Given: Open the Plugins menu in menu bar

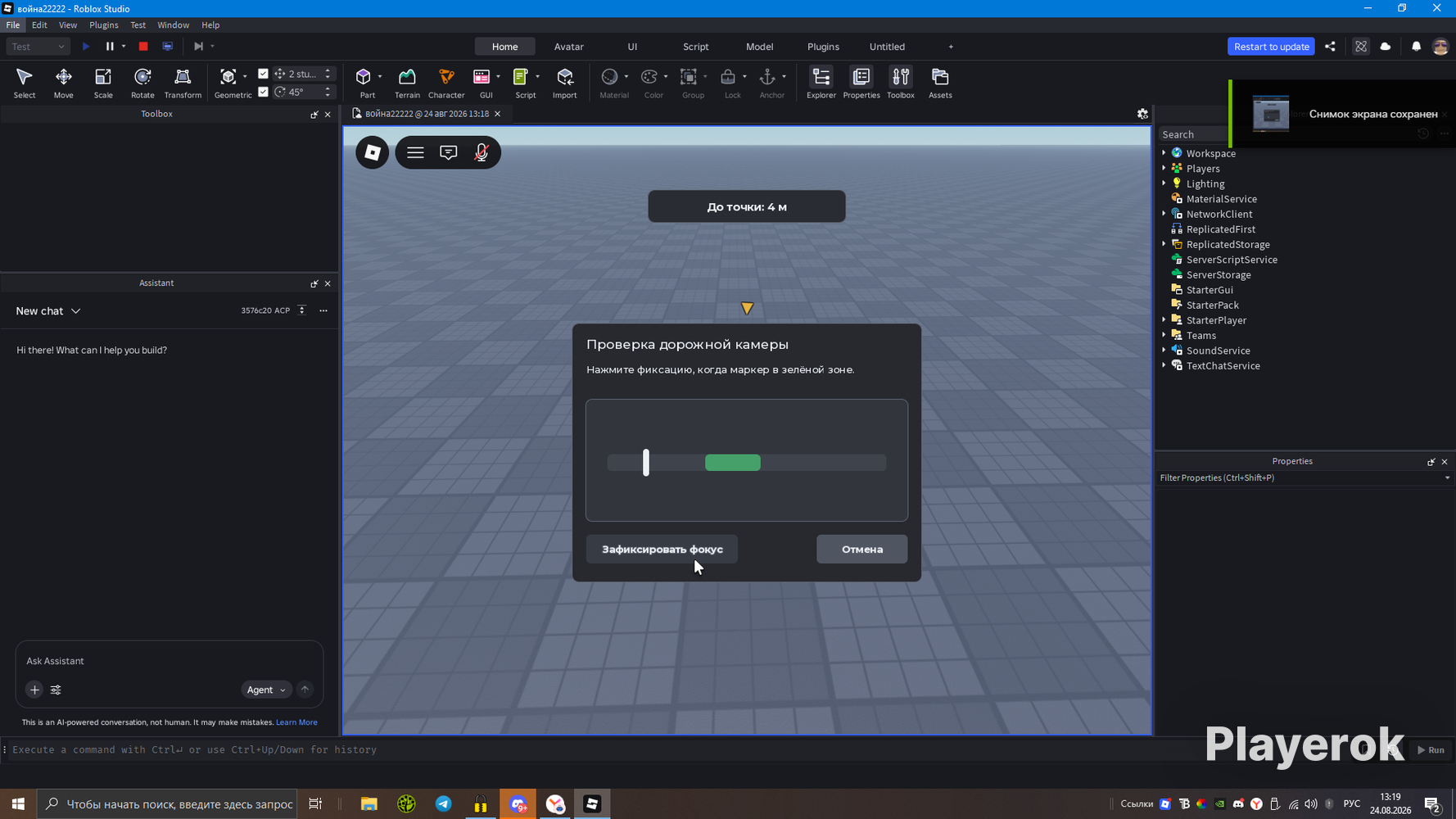Looking at the screenshot, I should click(x=104, y=25).
